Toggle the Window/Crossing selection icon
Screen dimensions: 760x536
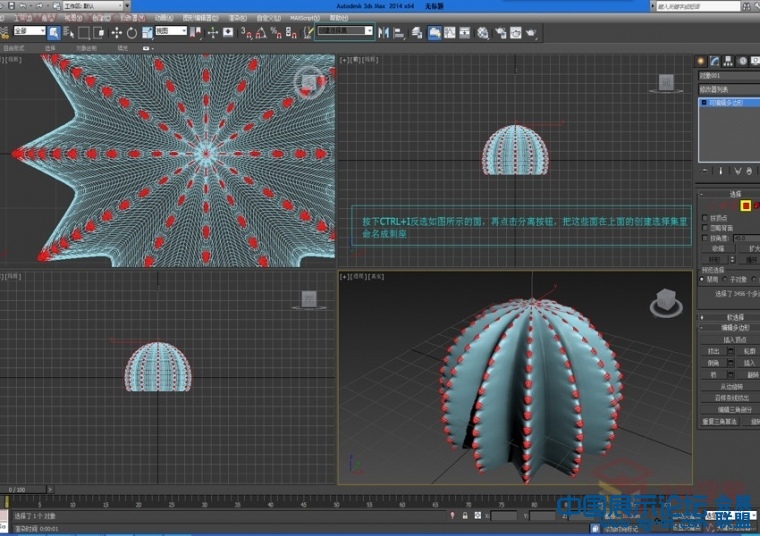99,33
